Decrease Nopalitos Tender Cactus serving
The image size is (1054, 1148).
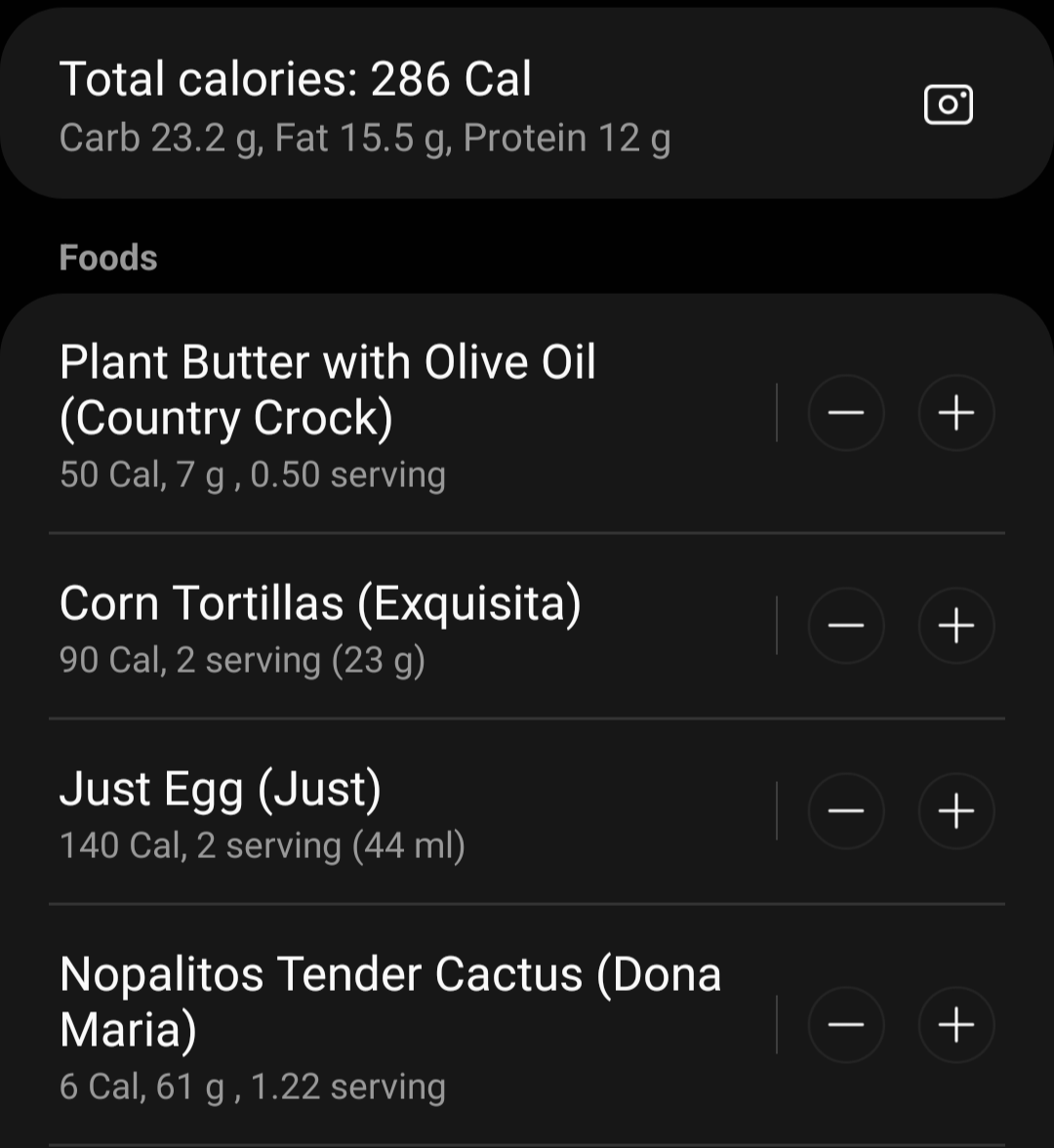pyautogui.click(x=846, y=1025)
